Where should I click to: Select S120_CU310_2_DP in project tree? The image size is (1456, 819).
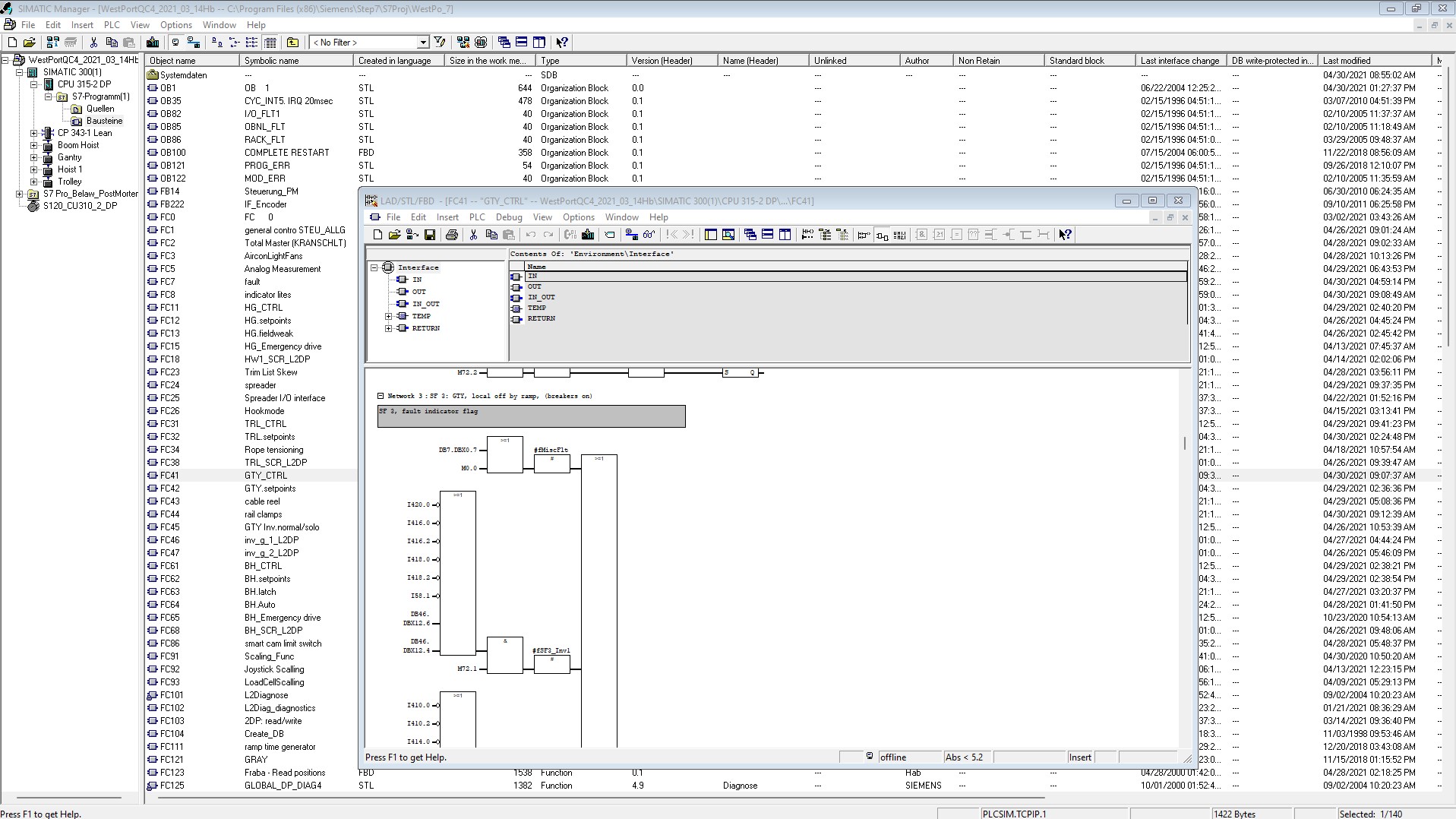80,206
